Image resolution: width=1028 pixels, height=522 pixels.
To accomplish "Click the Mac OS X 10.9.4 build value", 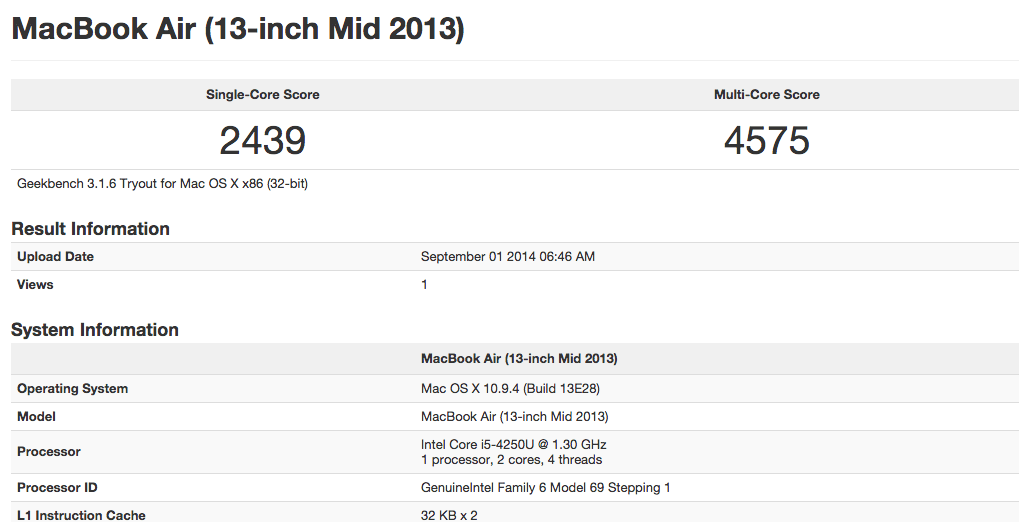I will 510,388.
